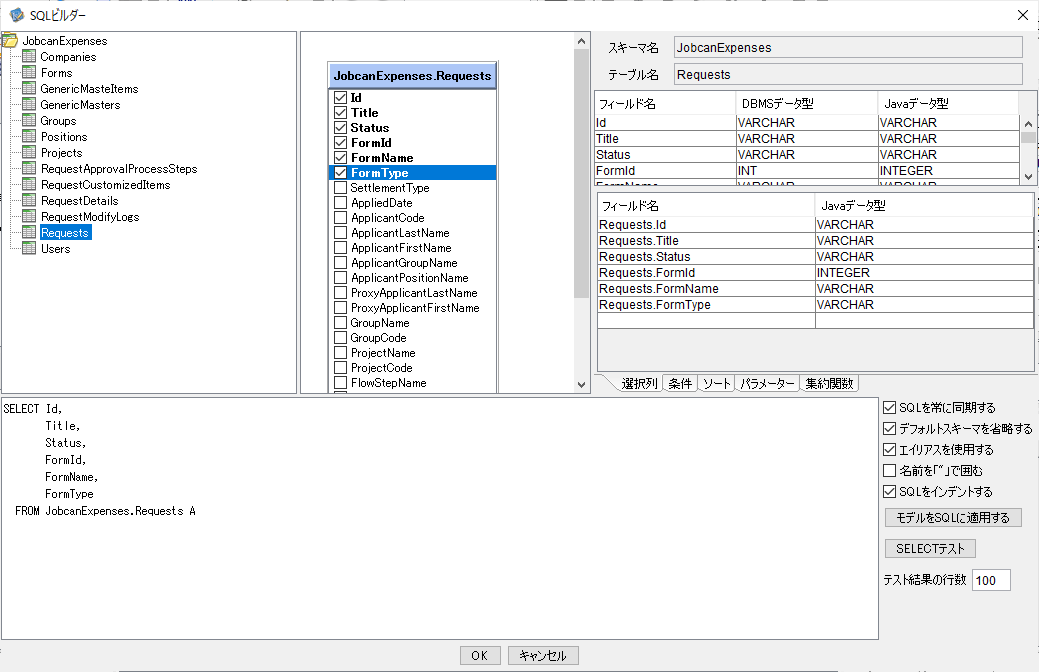The image size is (1039, 672).
Task: Click the RequestDetails table icon
Action: (29, 200)
